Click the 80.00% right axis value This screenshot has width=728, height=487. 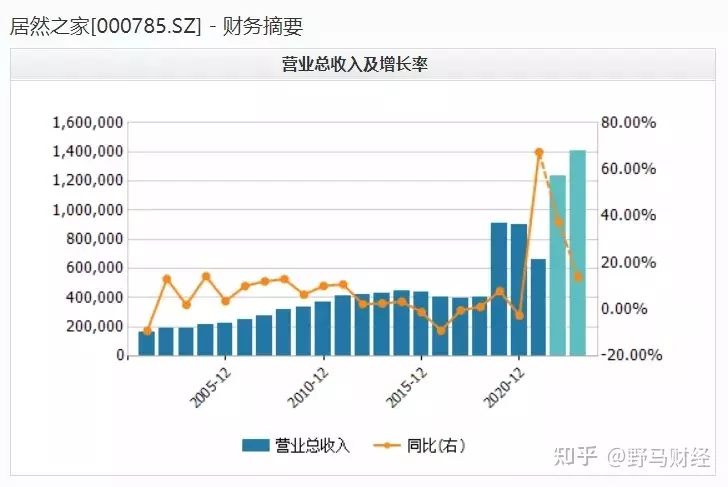(x=628, y=123)
